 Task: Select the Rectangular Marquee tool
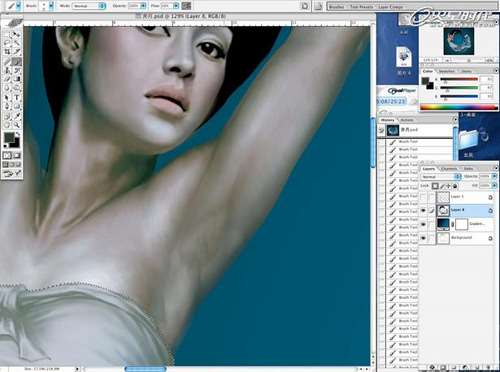click(x=7, y=34)
